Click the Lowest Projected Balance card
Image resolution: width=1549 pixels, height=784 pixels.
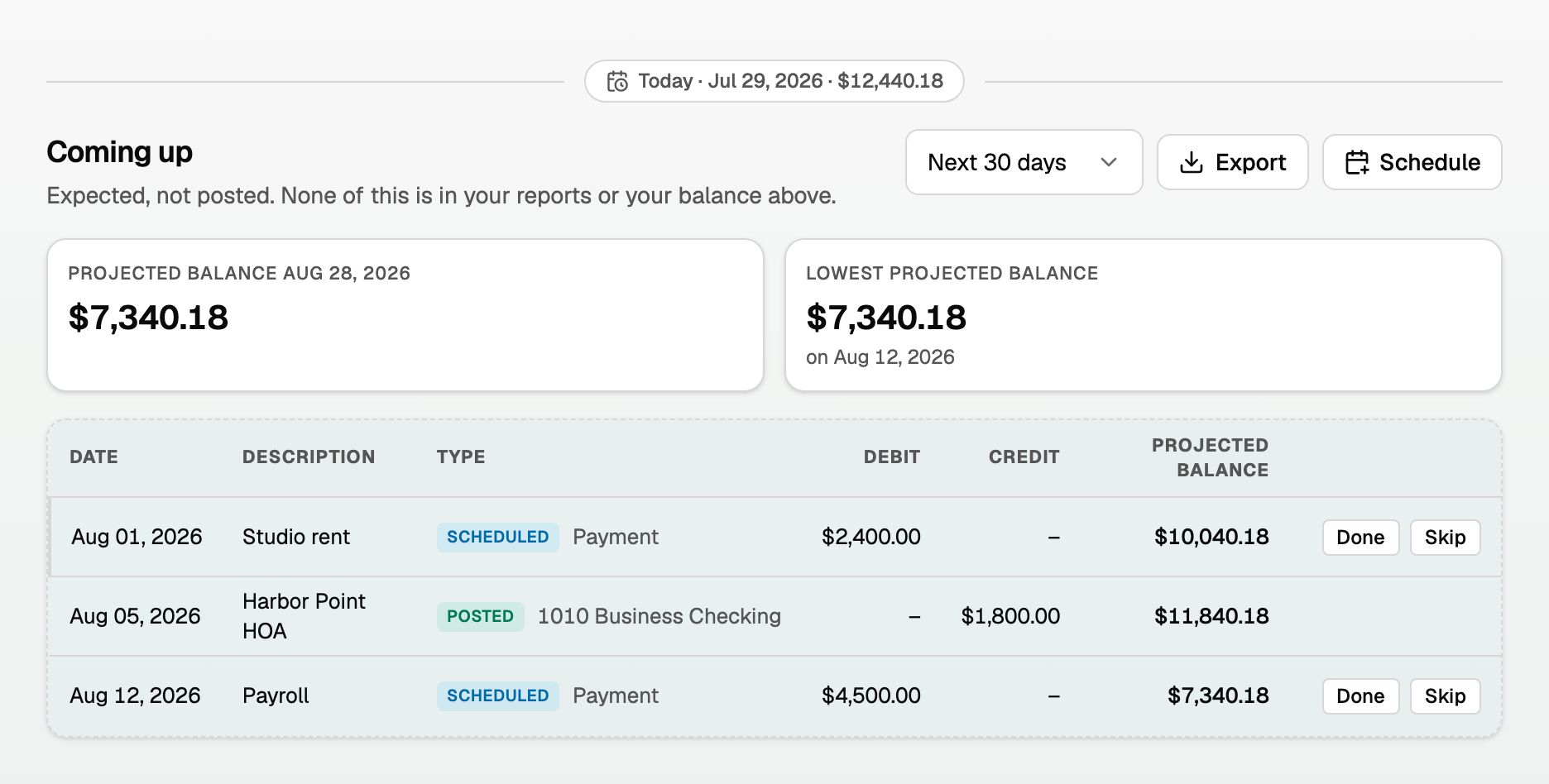tap(1144, 315)
